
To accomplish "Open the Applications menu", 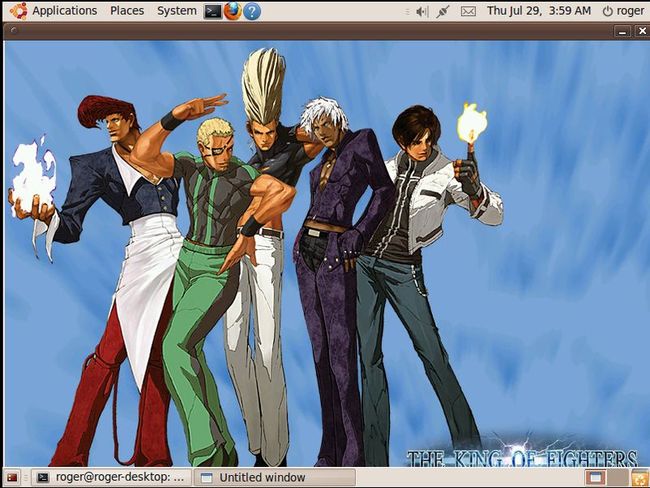I will [x=64, y=11].
